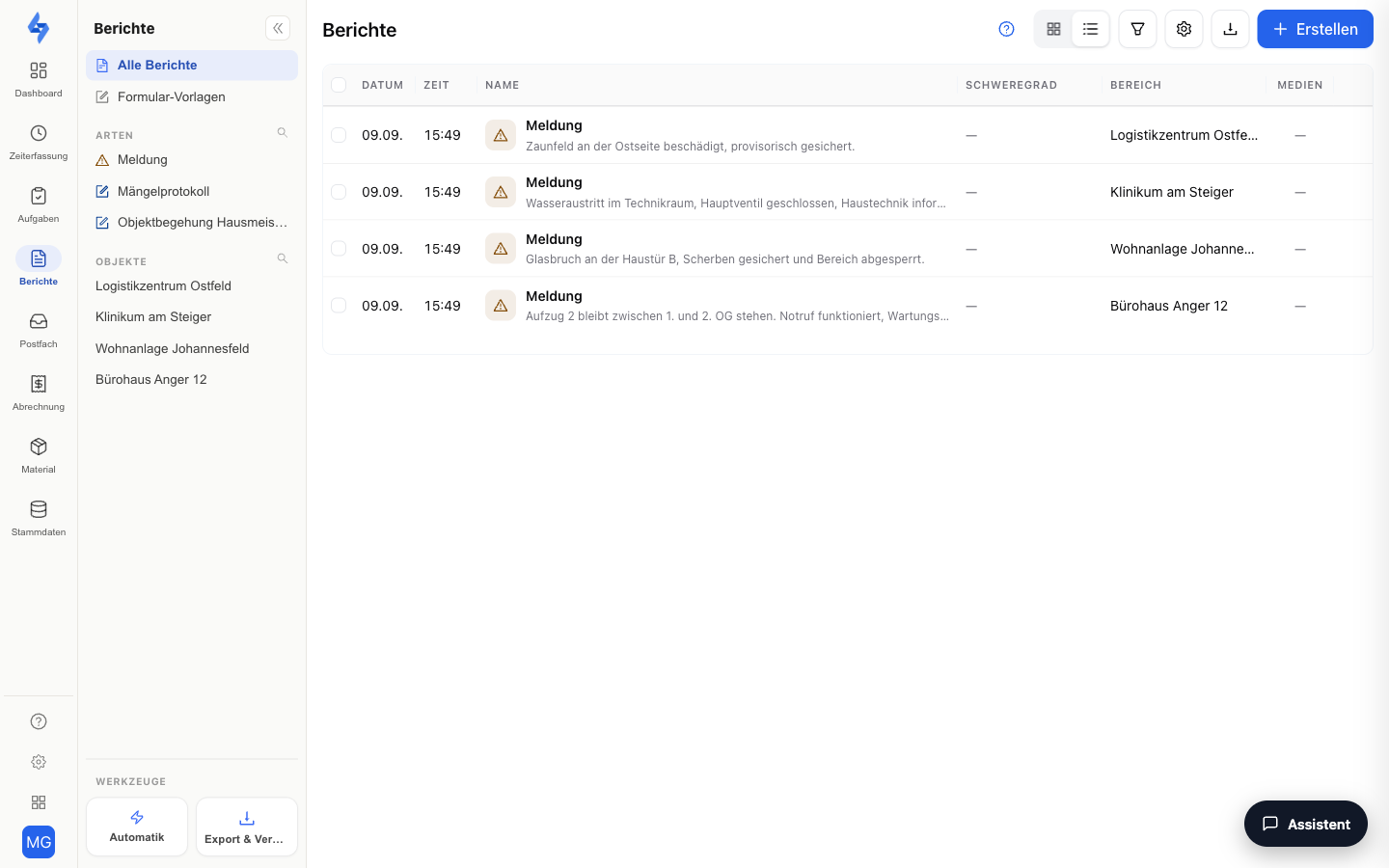Screen dimensions: 1389x868
Task: Collapse the Berichte sidebar panel
Action: (278, 28)
